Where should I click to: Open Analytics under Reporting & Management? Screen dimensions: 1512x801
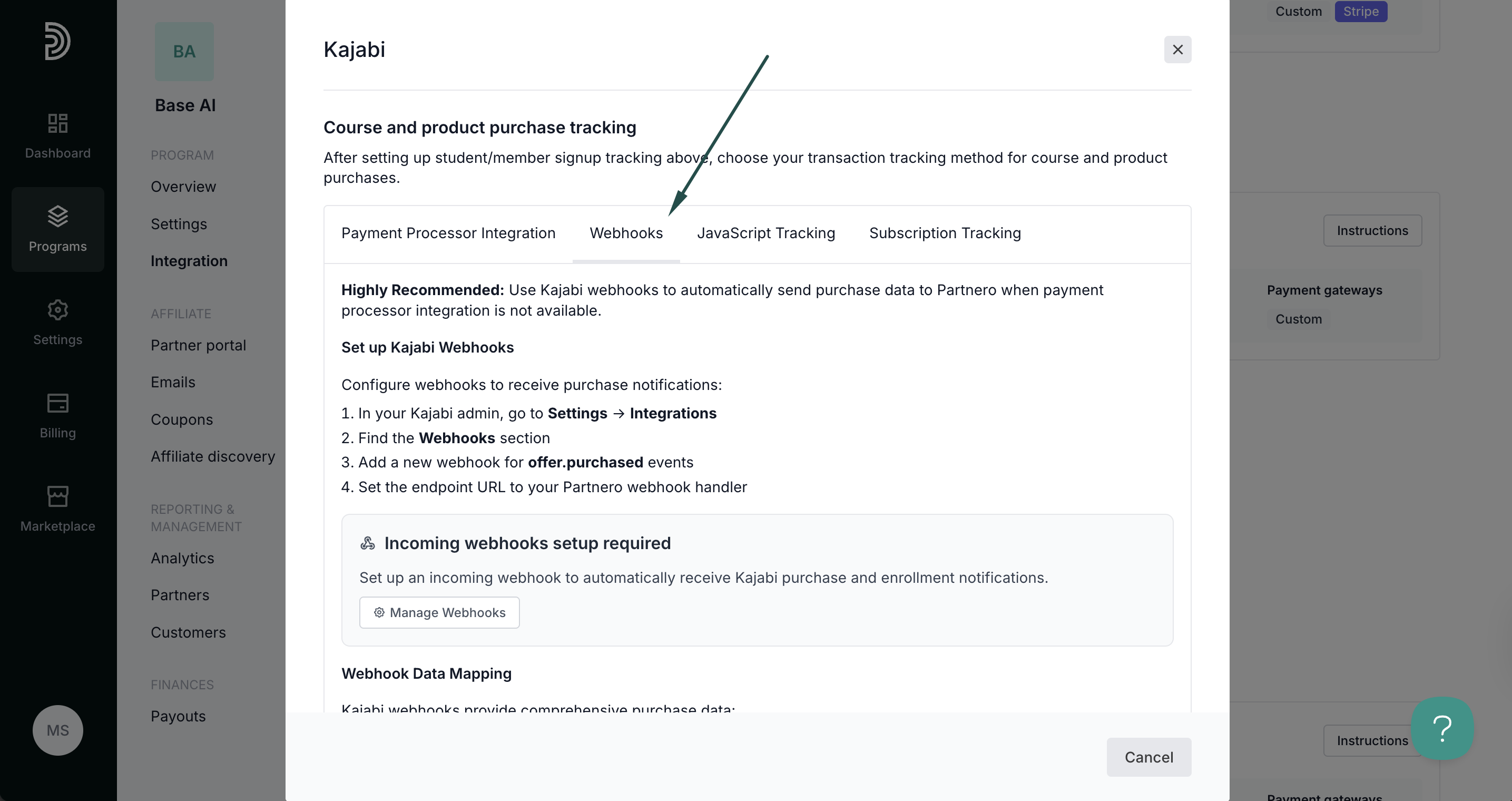coord(182,559)
